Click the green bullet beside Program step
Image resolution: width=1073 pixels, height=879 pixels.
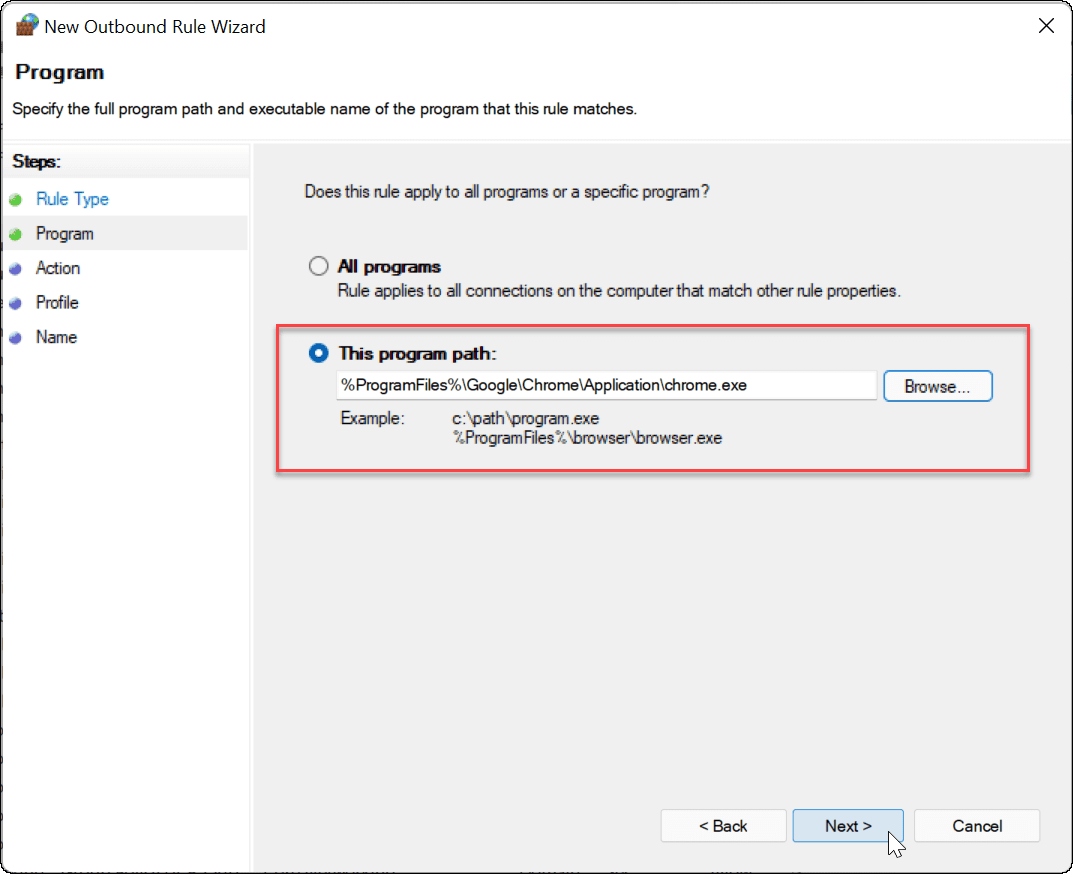15,234
